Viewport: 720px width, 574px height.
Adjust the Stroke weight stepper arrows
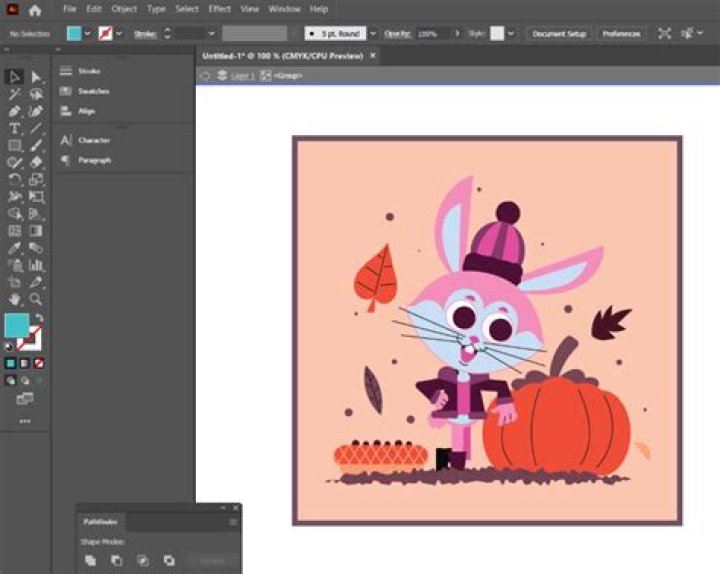[167, 34]
